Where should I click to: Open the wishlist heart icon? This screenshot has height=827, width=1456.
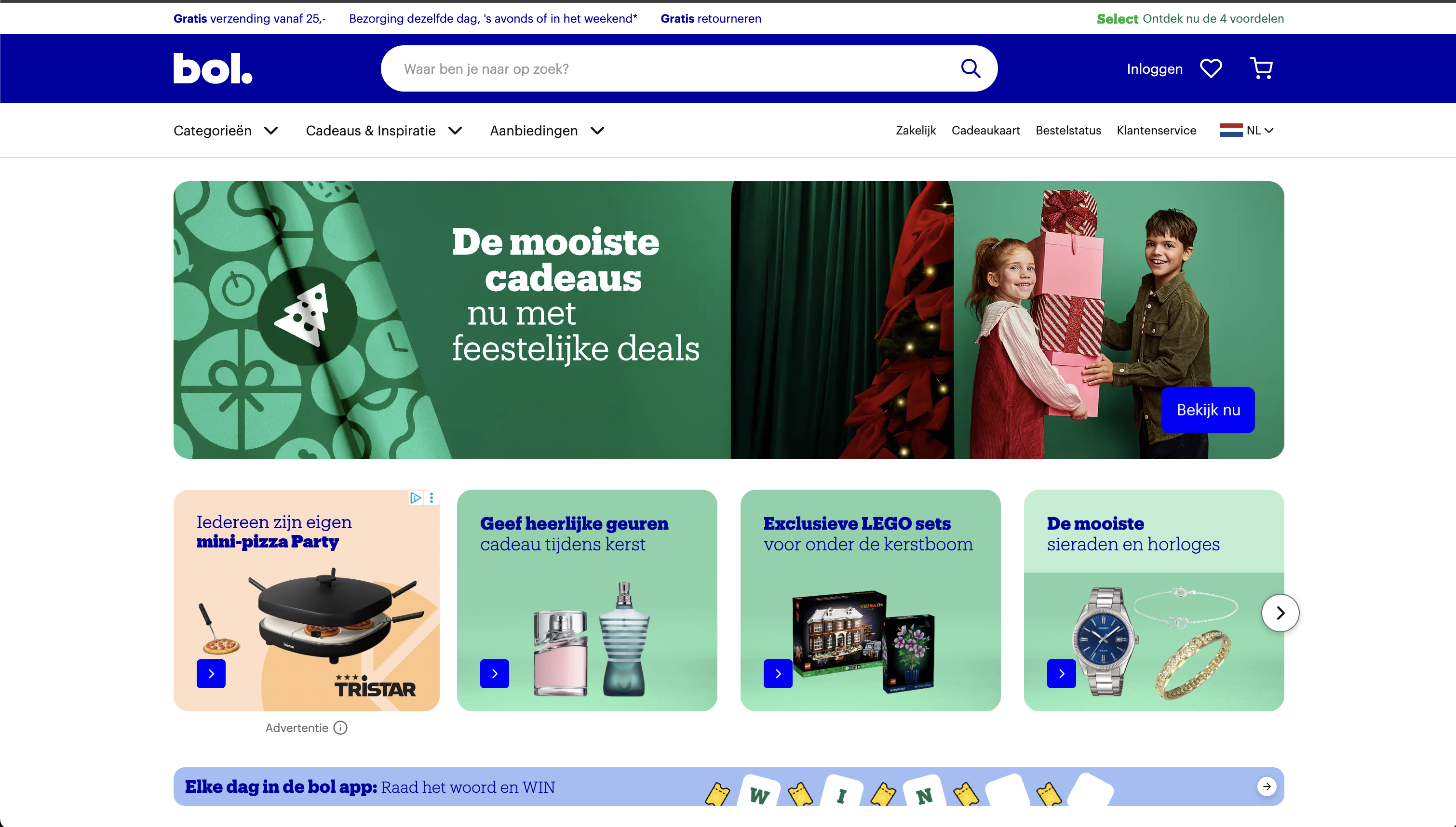(x=1211, y=69)
